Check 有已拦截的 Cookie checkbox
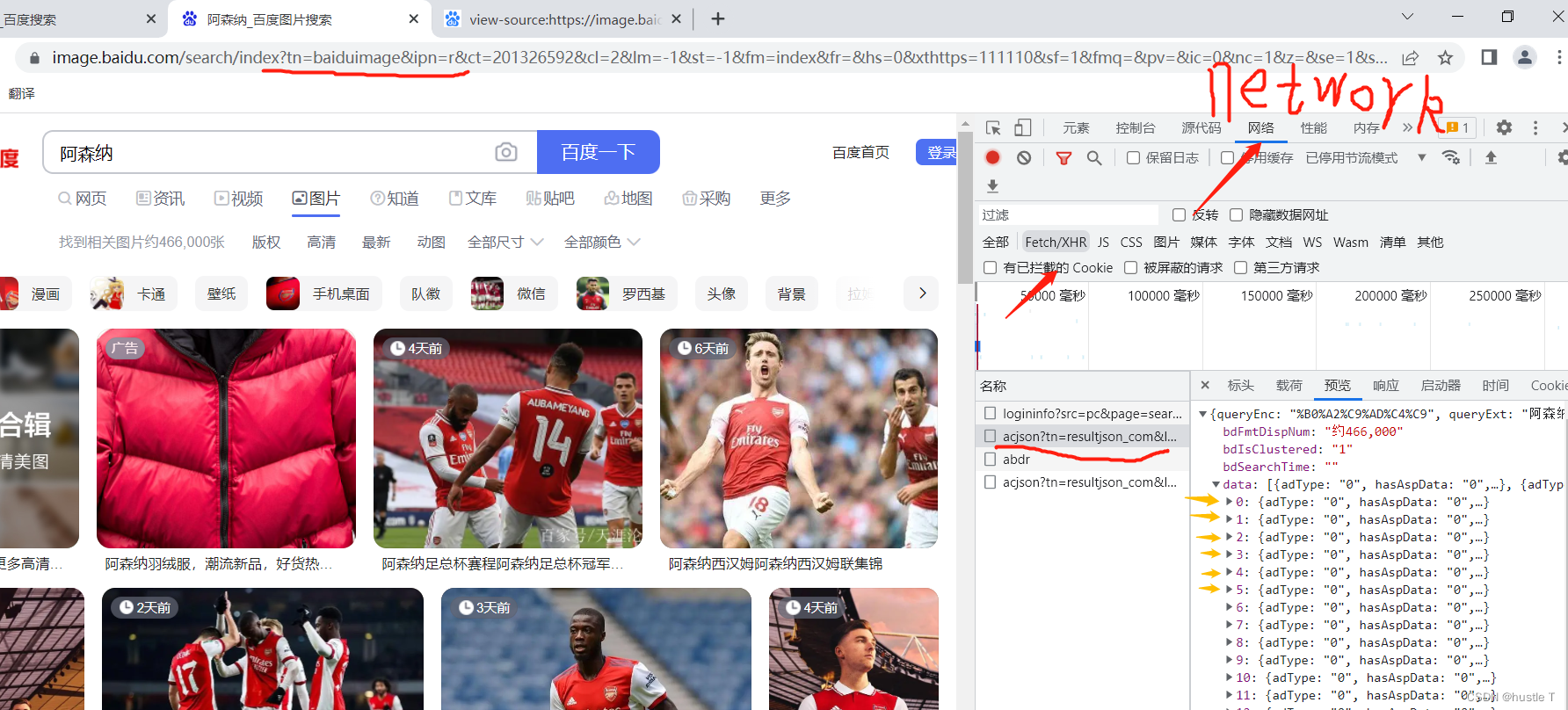 point(990,268)
